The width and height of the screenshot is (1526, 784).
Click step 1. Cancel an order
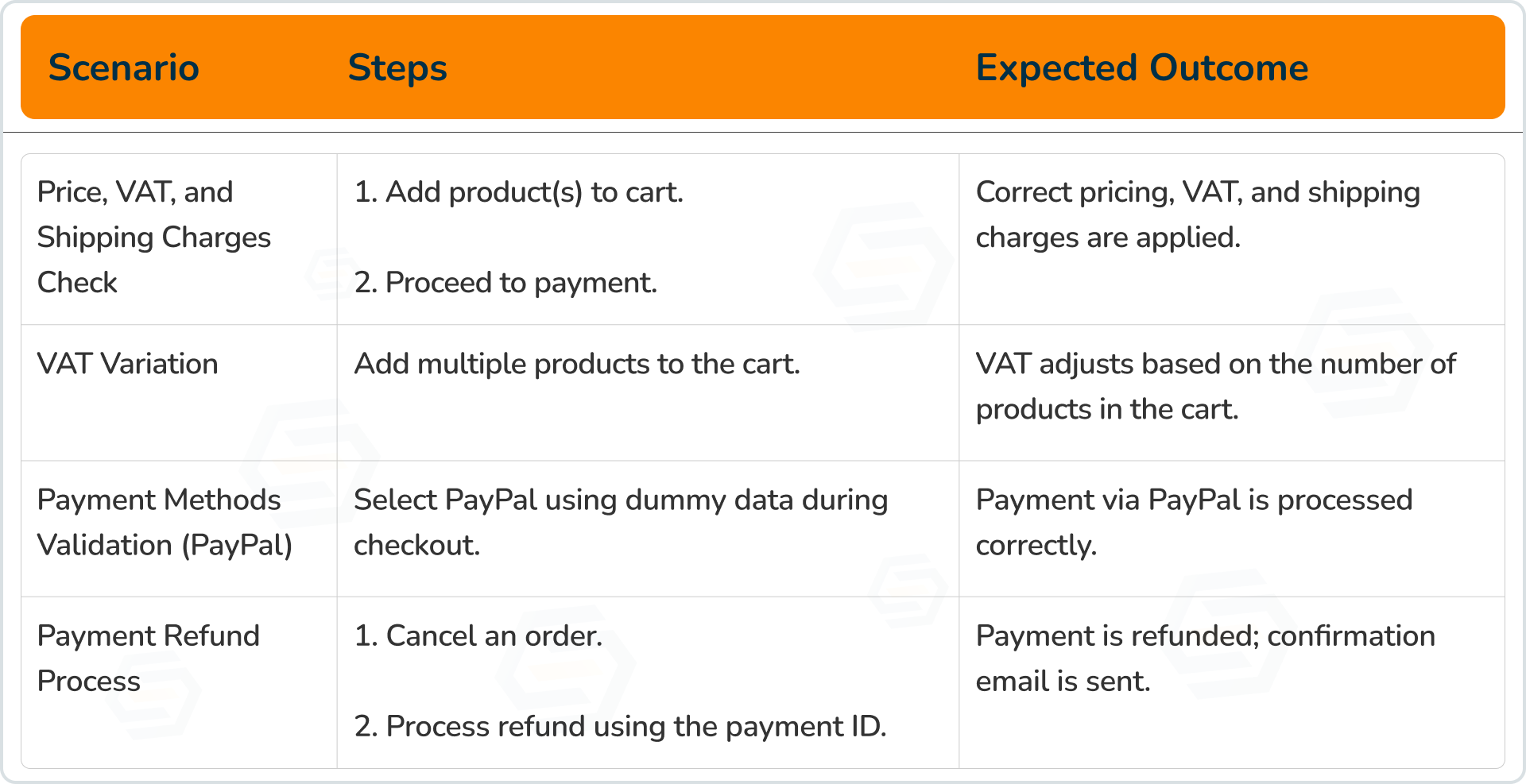click(x=478, y=636)
